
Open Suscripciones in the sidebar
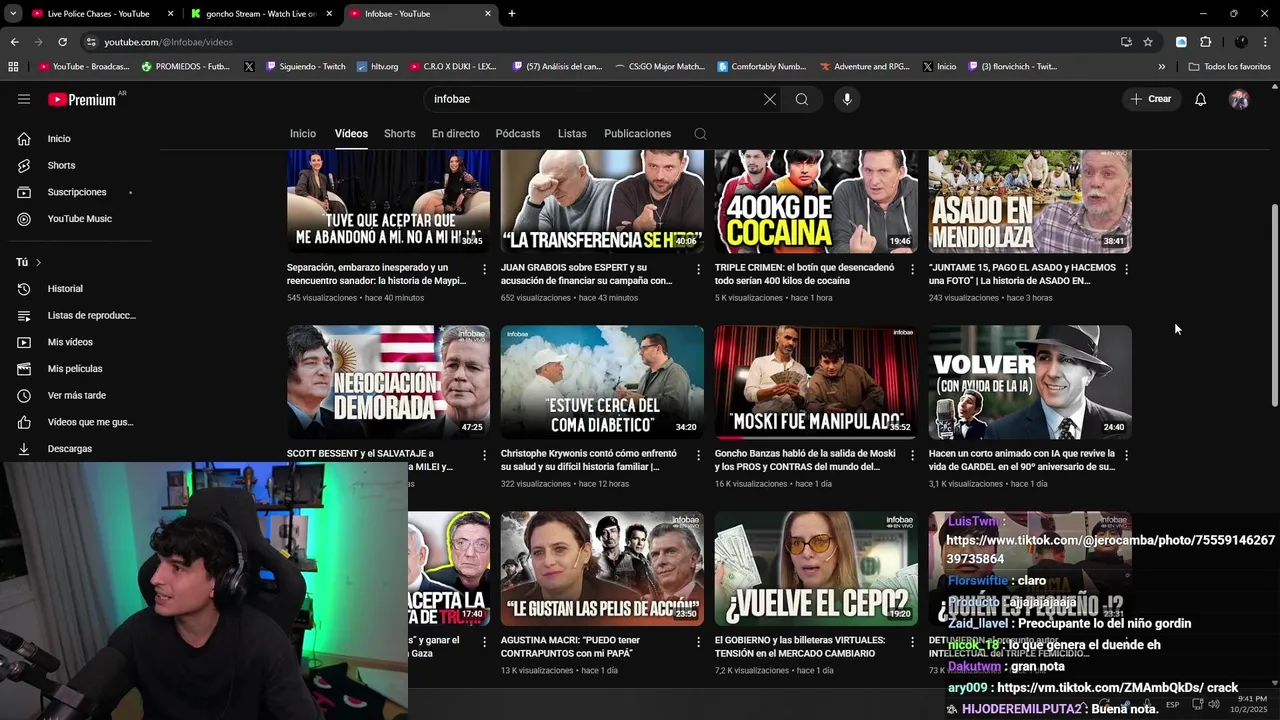(76, 192)
